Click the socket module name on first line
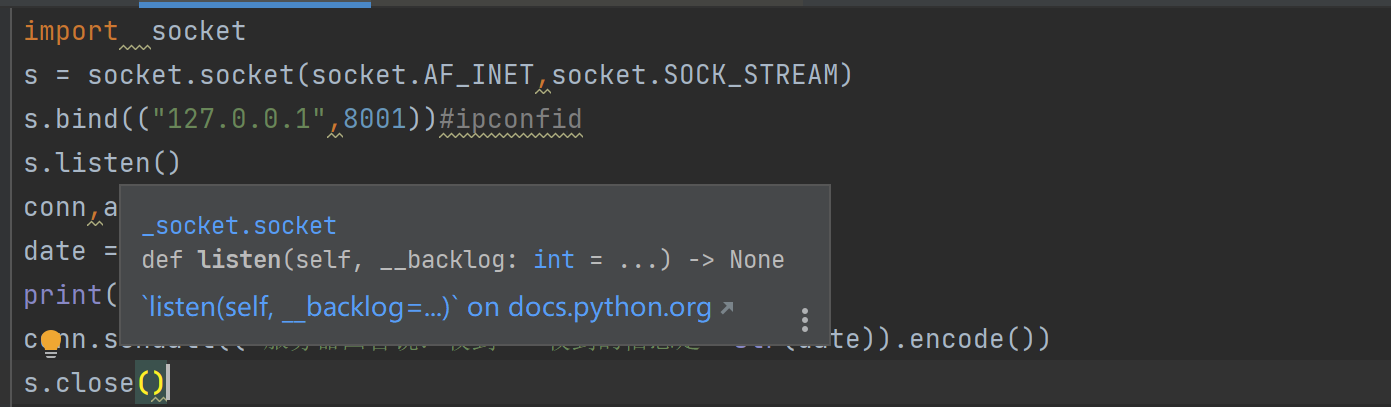The image size is (1391, 407). 198,31
